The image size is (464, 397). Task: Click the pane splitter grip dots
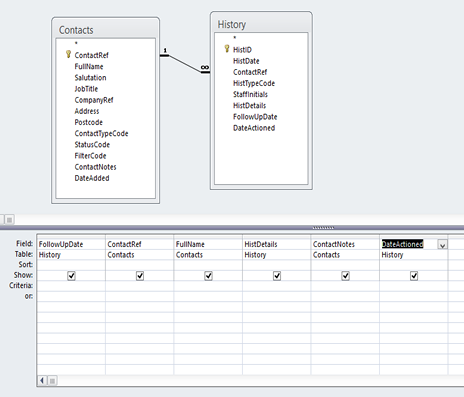323,228
